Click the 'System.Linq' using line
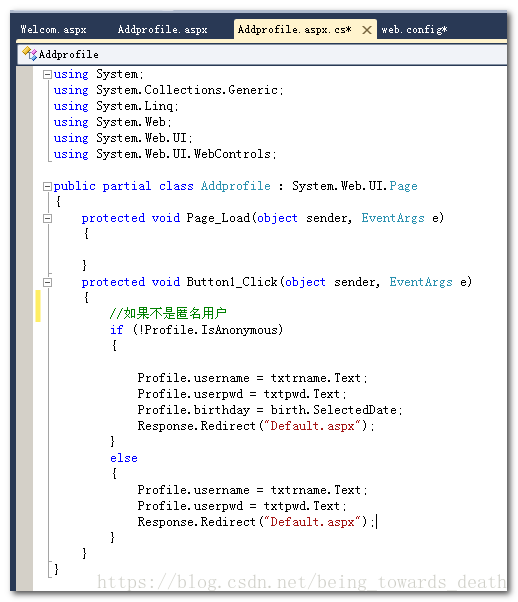Image resolution: width=518 pixels, height=602 pixels. pyautogui.click(x=116, y=106)
